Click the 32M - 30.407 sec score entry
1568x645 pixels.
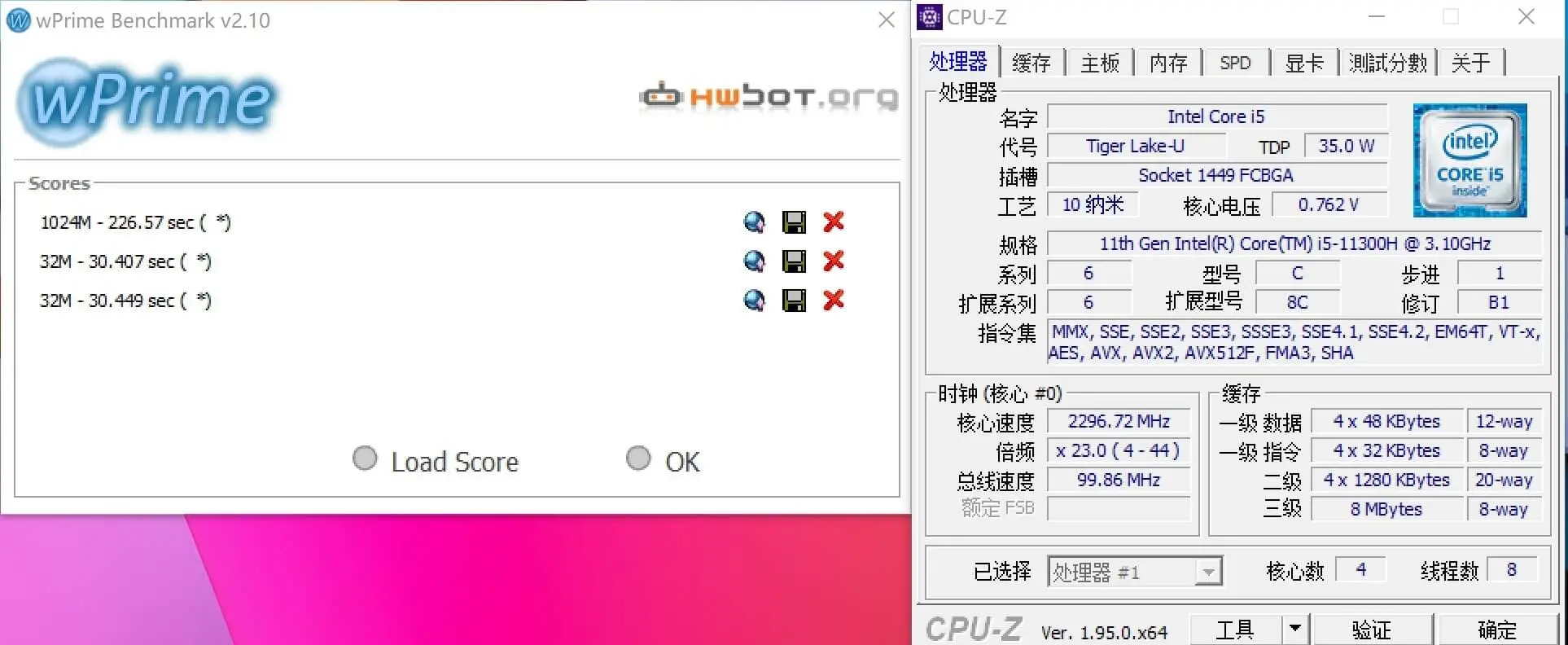pos(125,261)
